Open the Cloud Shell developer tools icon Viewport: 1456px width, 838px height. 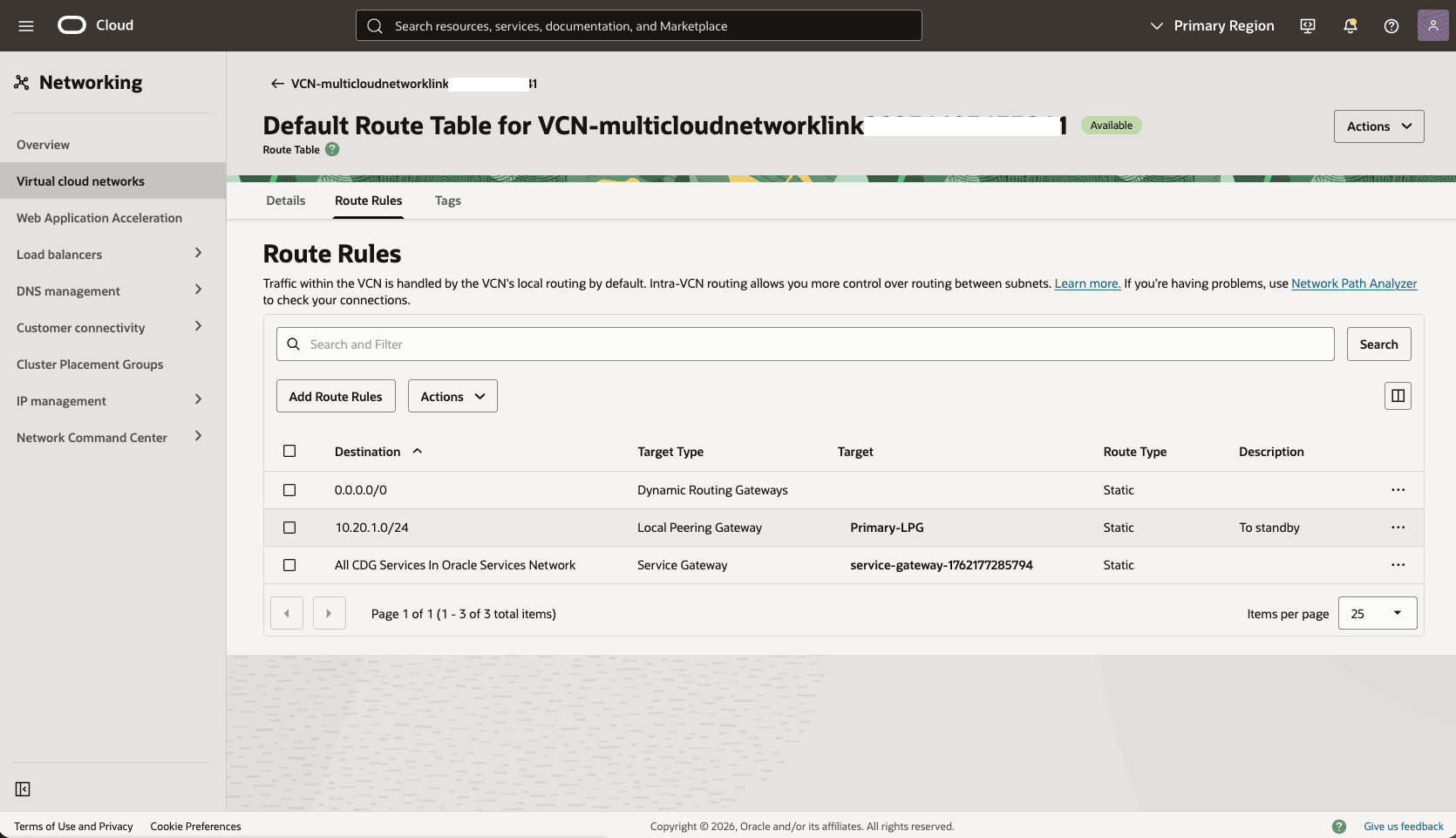click(x=1308, y=26)
